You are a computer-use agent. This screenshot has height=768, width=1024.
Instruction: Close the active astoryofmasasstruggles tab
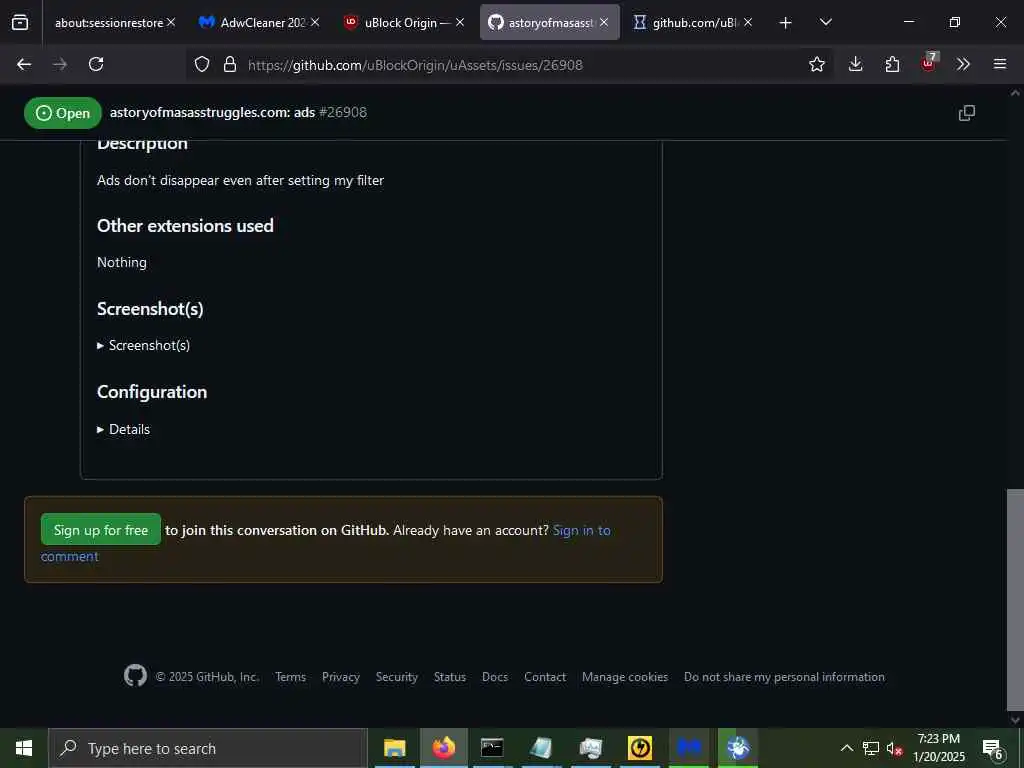click(604, 22)
